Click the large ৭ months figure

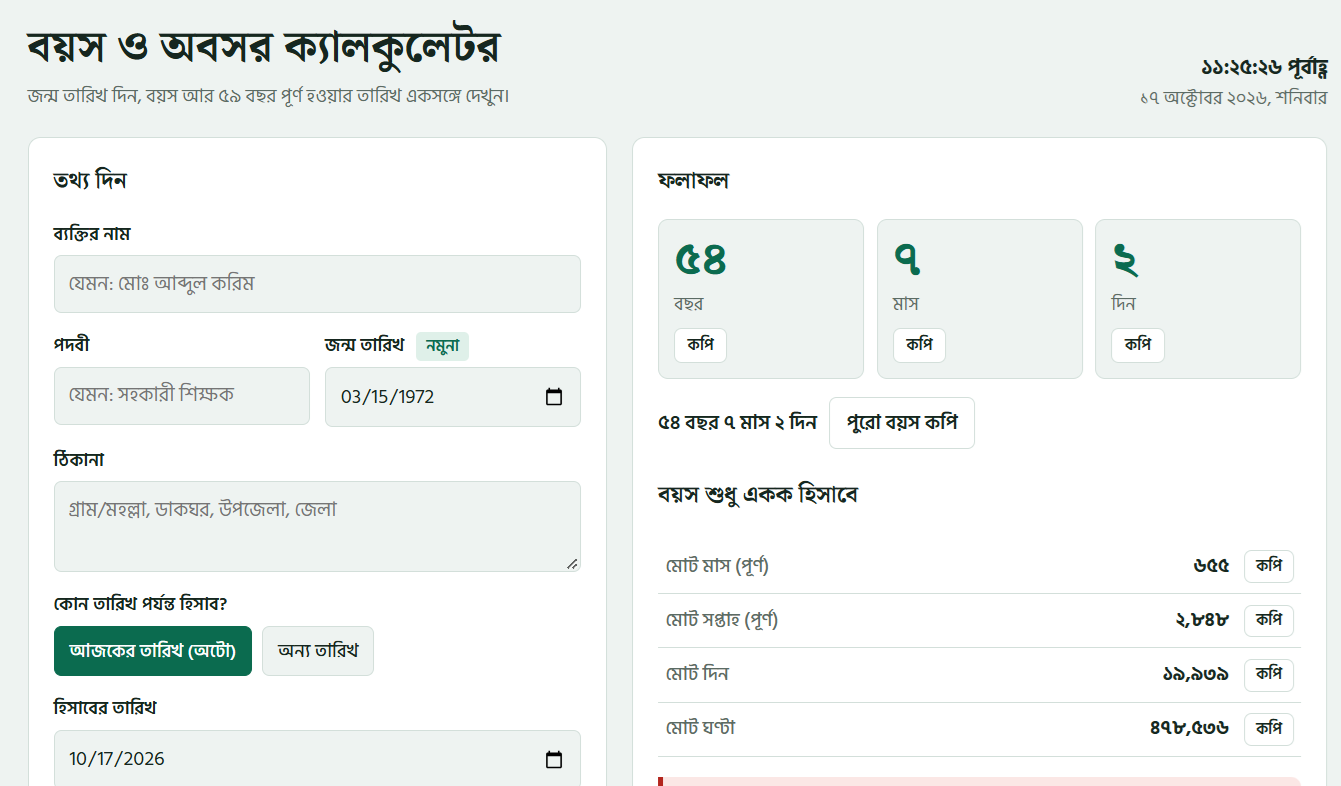click(907, 260)
